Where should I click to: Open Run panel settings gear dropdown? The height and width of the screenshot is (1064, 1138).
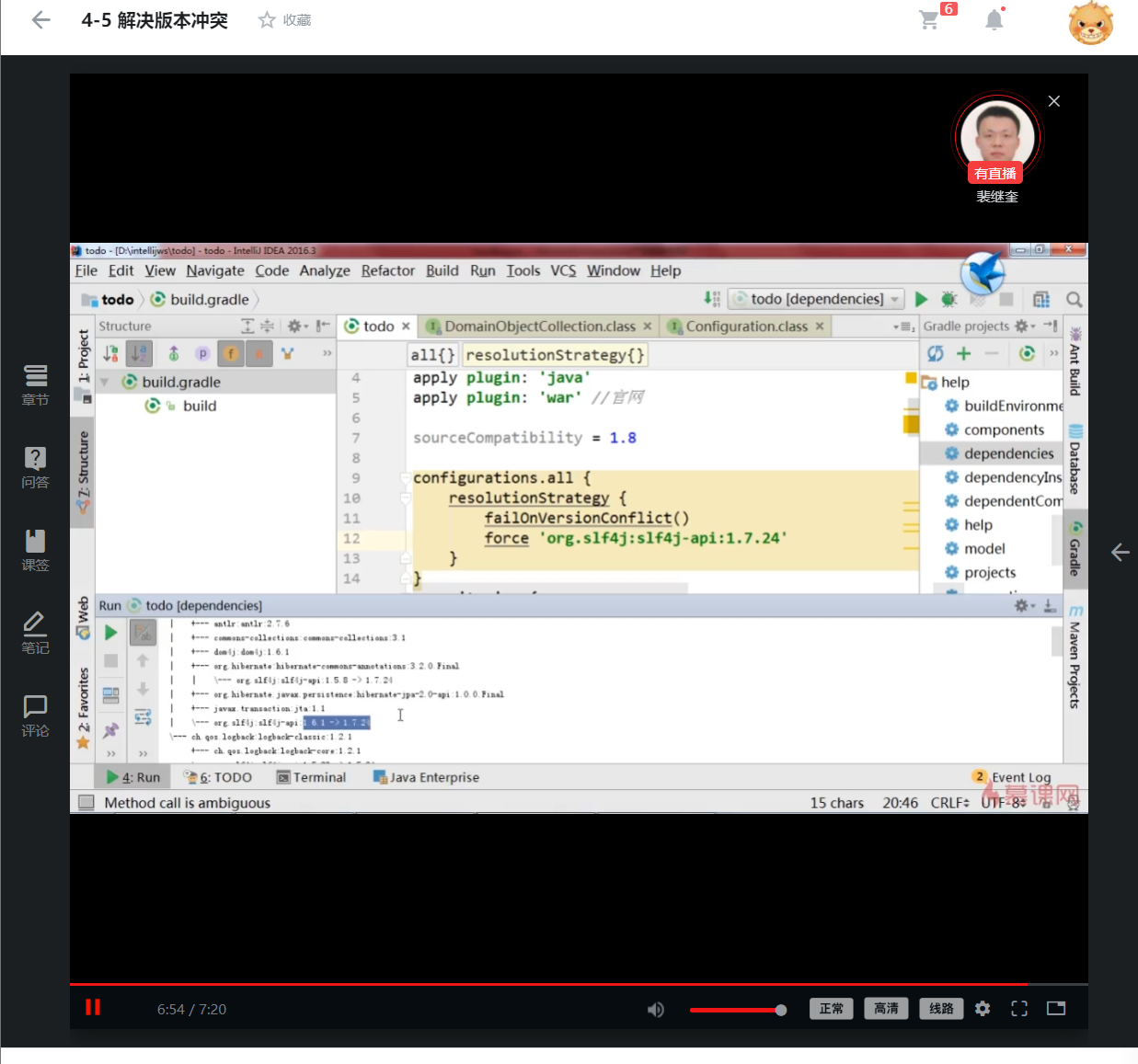click(x=1024, y=605)
